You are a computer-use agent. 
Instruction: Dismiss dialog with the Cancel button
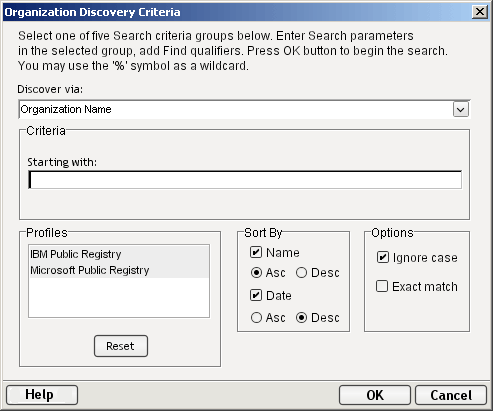point(451,395)
